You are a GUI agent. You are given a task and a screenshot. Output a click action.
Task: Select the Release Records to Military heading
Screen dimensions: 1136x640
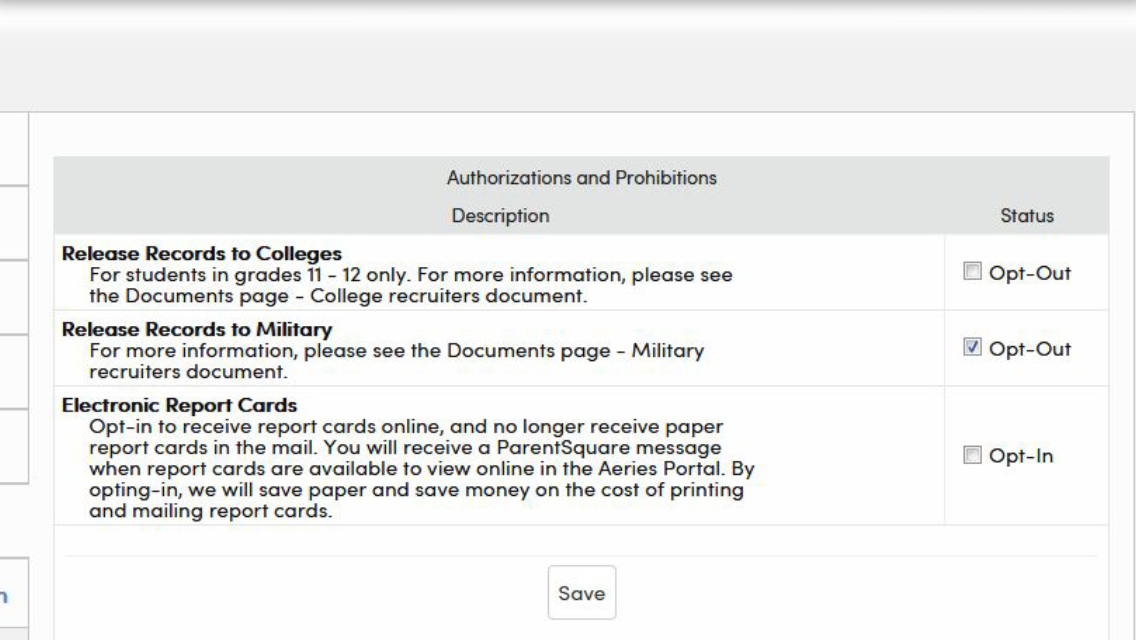point(197,329)
